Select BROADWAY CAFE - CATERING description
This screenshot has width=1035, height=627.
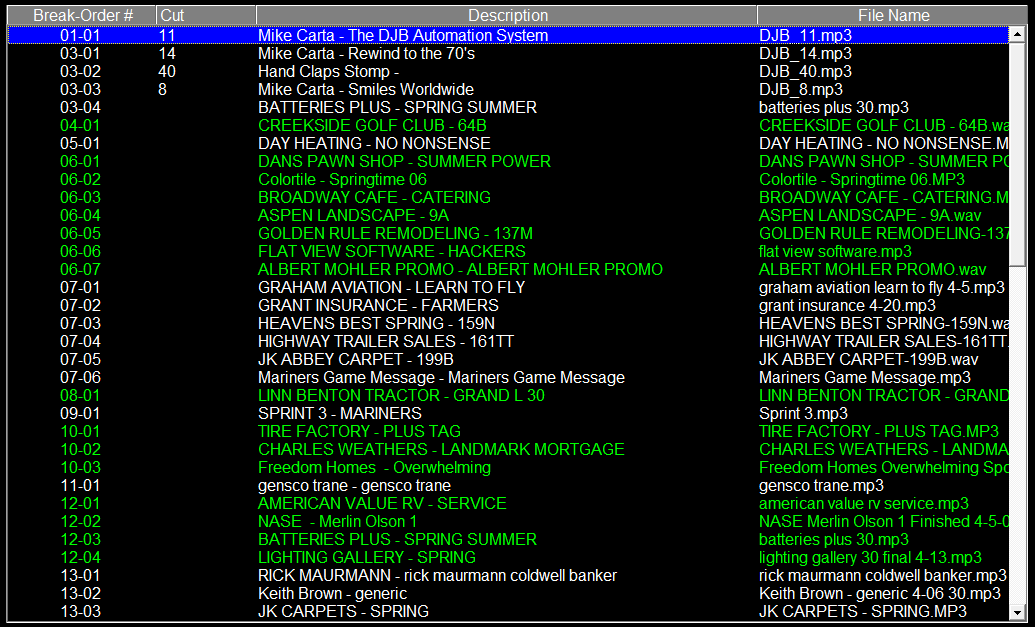[374, 197]
